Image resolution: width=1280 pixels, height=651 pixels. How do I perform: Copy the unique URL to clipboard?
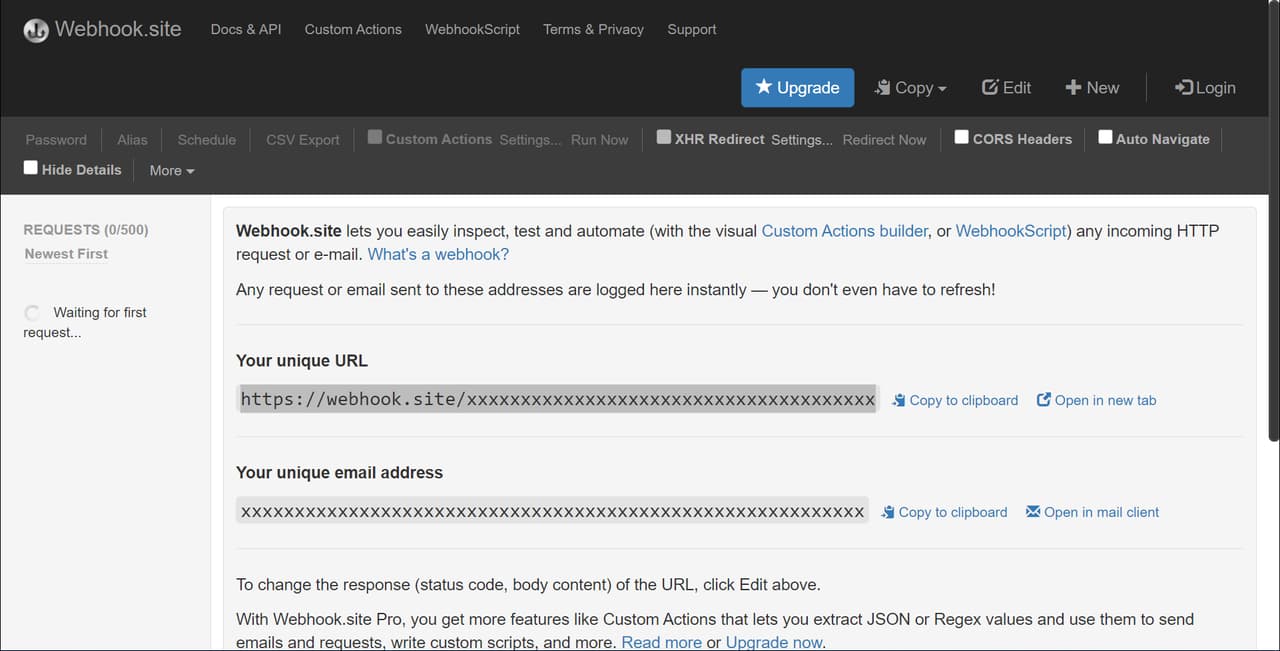(955, 400)
